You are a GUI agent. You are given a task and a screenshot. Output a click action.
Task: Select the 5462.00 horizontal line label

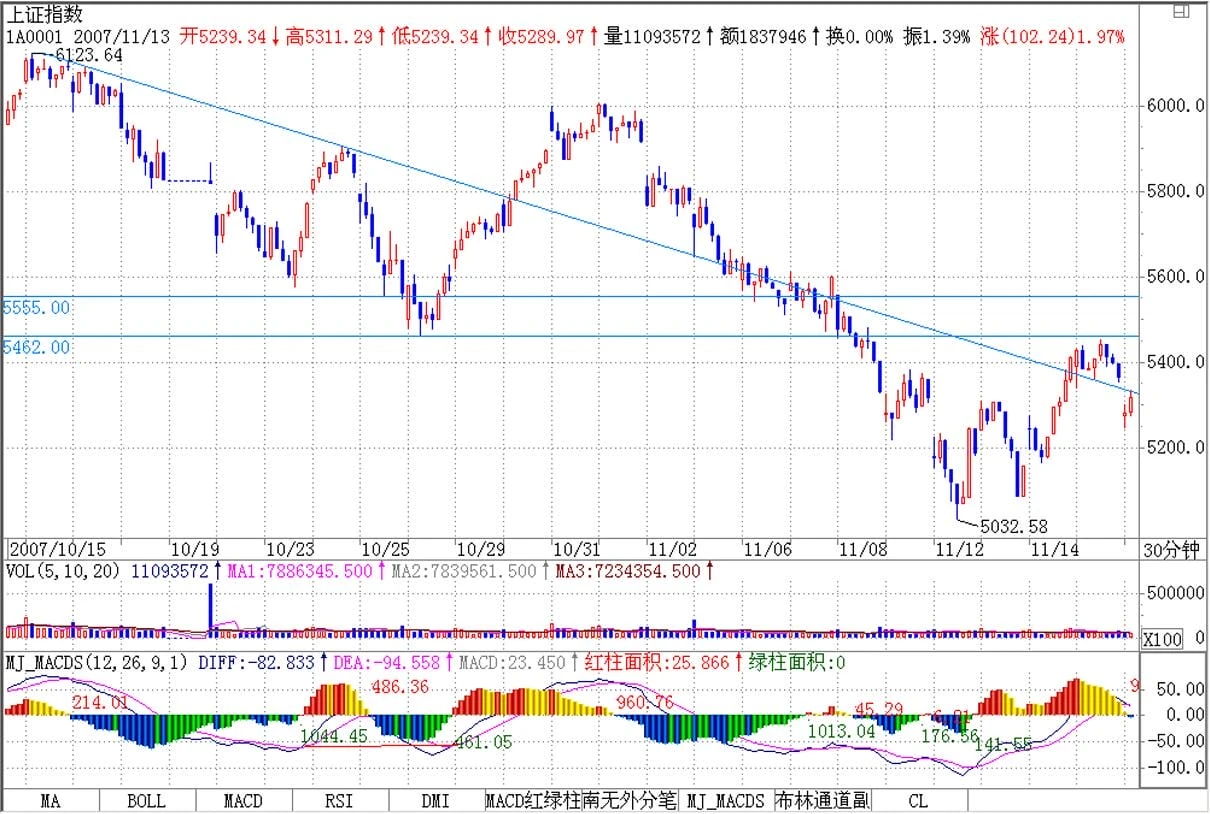point(36,347)
